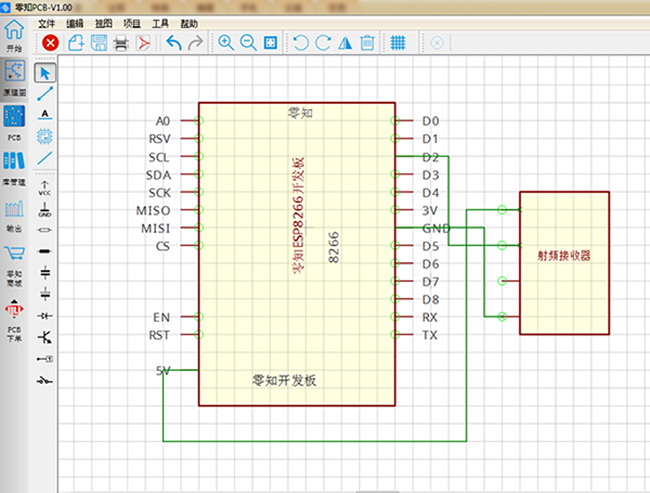Print the current schematic
This screenshot has width=650, height=493.
121,43
